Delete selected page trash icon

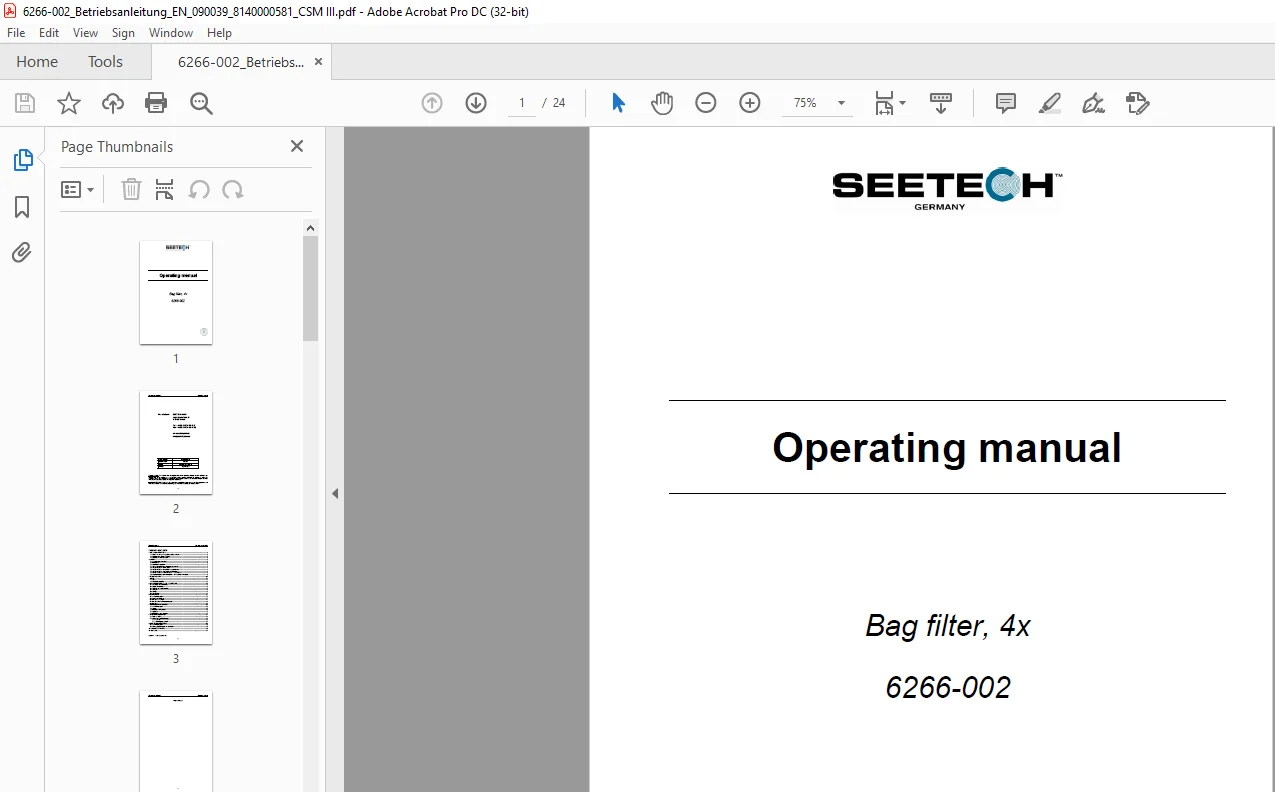[131, 189]
